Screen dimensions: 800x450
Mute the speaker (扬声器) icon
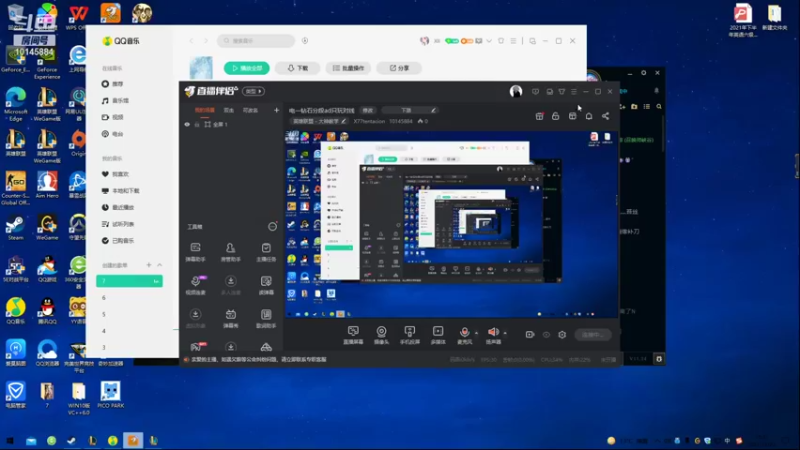click(x=493, y=332)
